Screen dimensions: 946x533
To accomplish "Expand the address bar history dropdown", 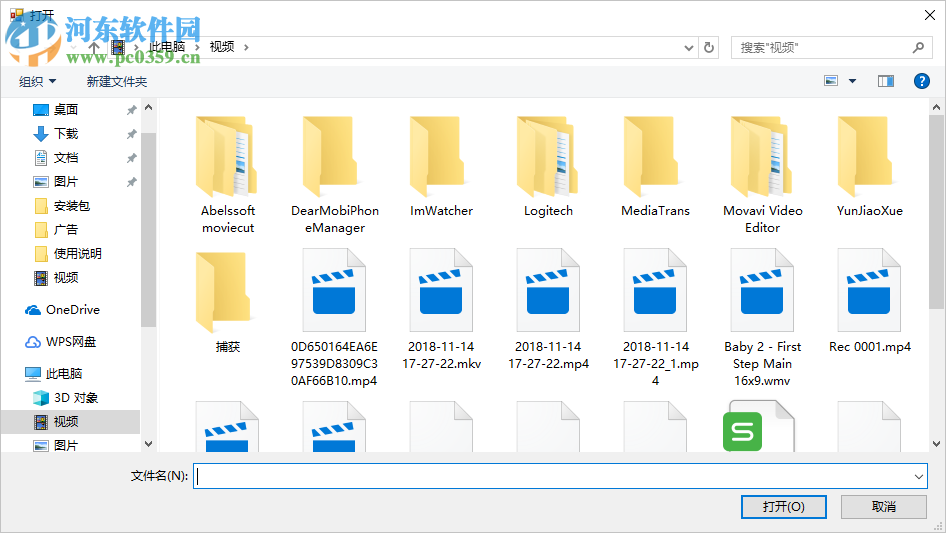I will click(688, 48).
